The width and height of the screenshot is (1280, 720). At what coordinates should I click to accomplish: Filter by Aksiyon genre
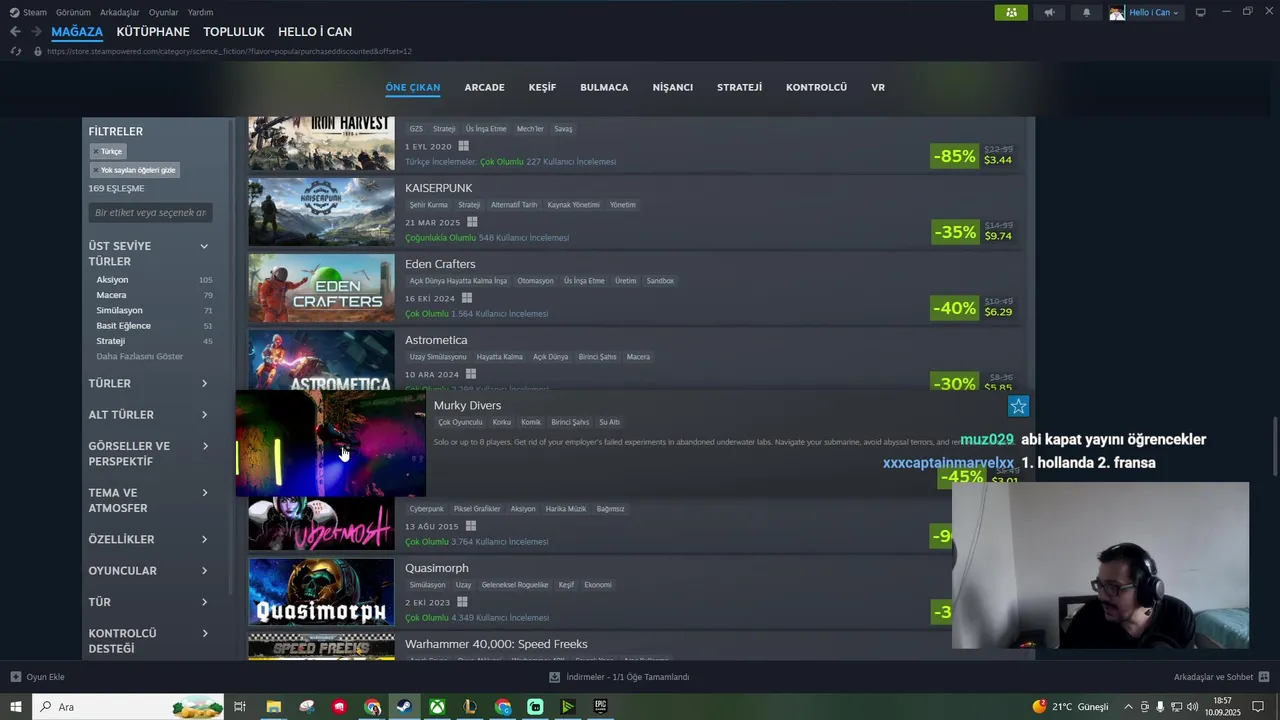[x=112, y=280]
